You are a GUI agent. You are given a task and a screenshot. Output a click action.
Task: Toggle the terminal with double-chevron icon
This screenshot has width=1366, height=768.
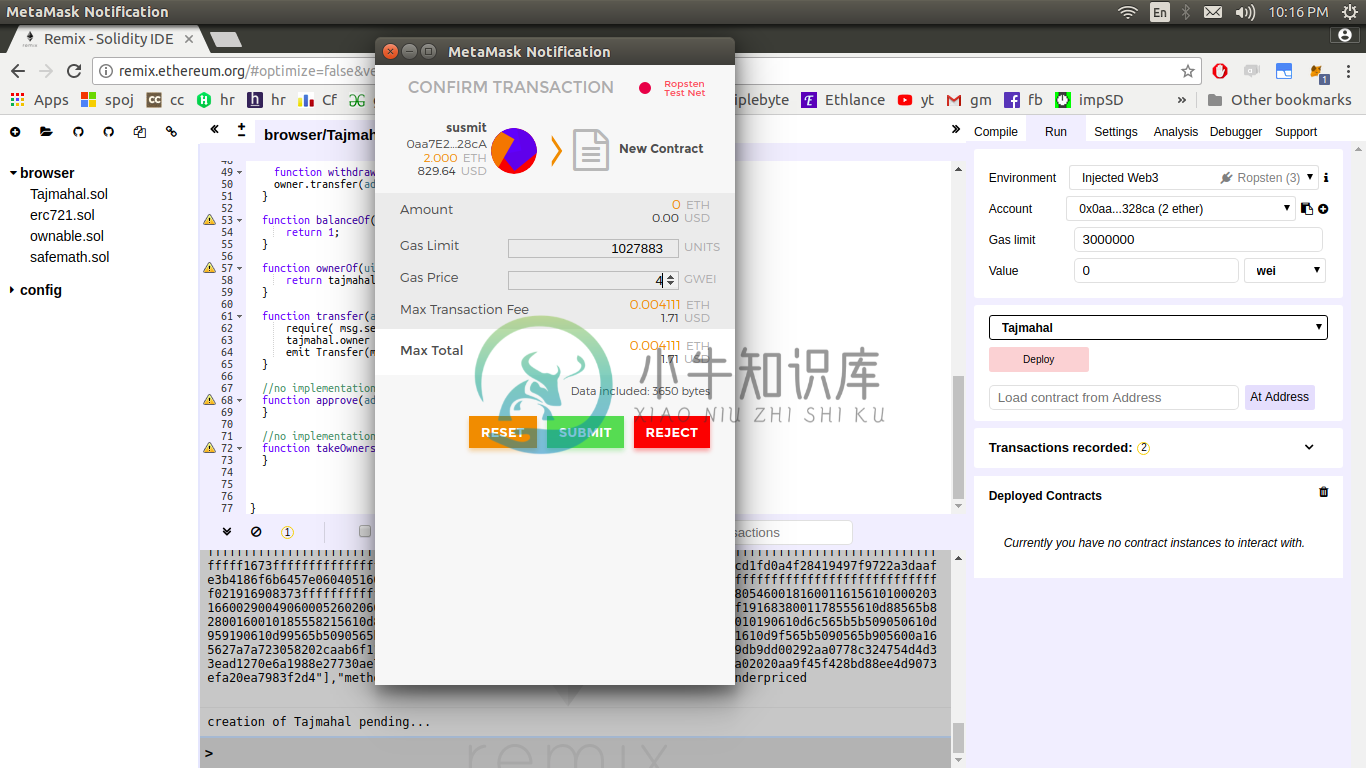click(227, 532)
